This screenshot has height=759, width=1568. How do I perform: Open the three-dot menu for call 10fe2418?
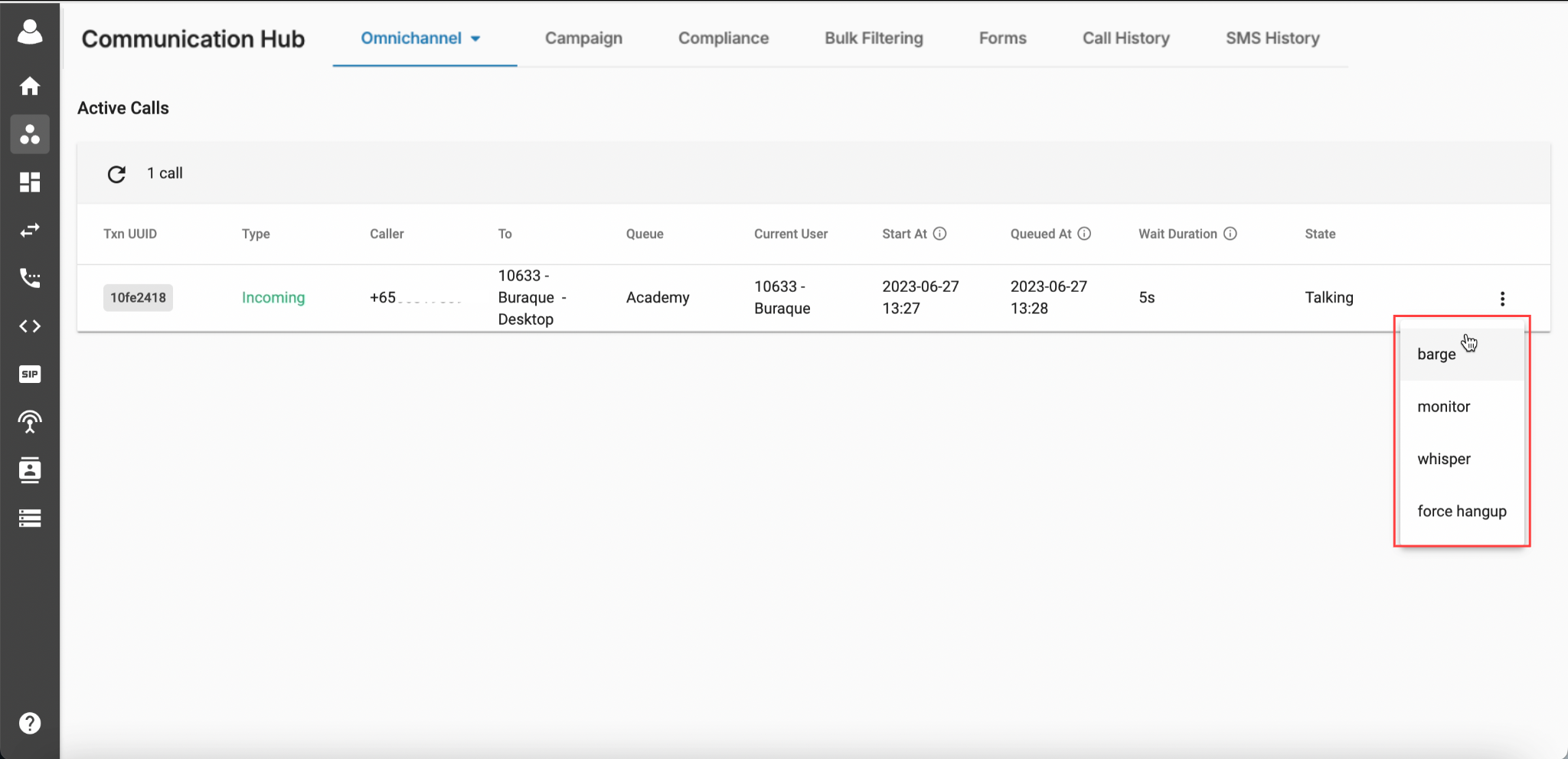point(1502,299)
